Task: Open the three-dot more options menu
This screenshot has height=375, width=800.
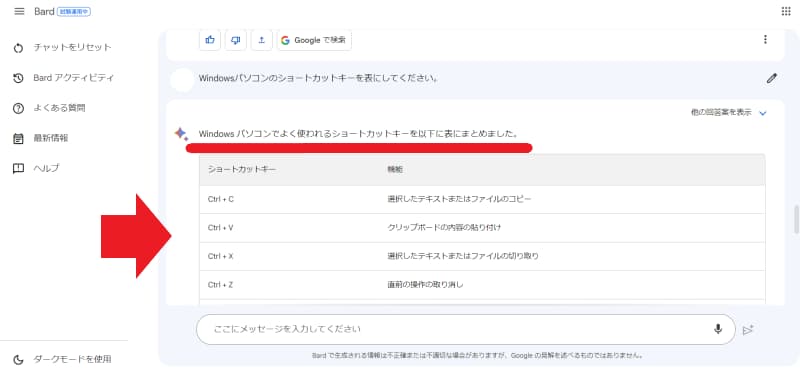Action: point(765,39)
